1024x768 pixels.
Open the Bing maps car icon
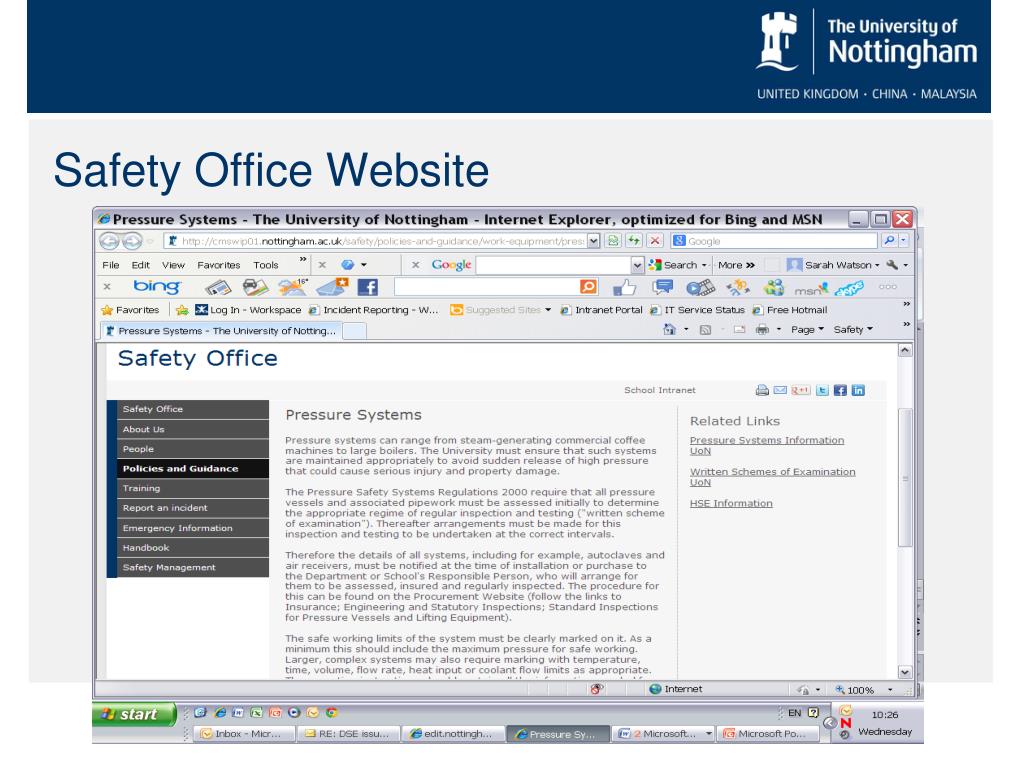tap(255, 287)
